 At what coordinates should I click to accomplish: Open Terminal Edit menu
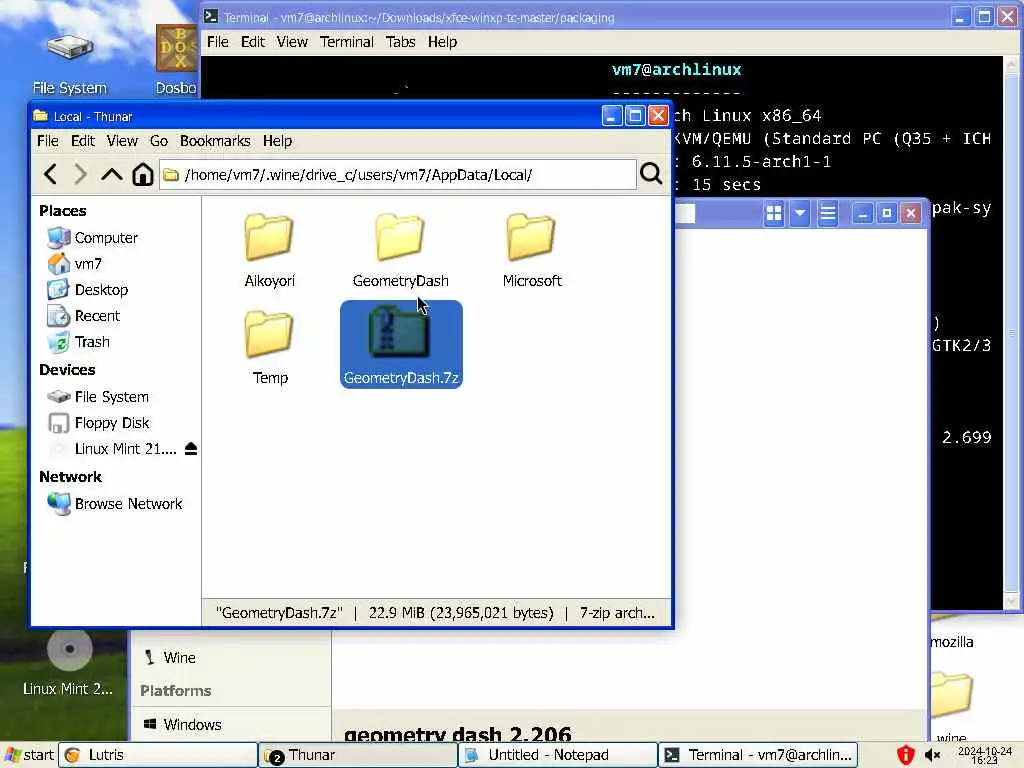click(253, 42)
